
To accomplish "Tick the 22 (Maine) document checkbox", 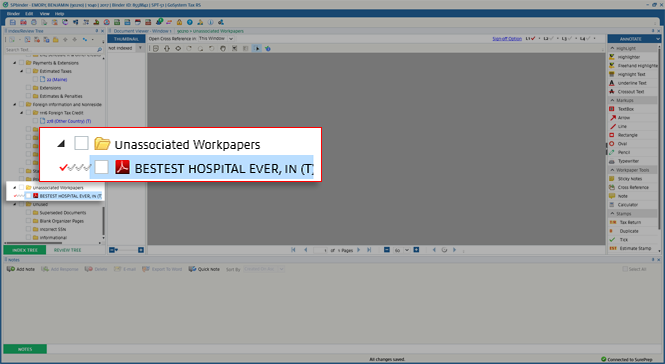I will coord(35,79).
